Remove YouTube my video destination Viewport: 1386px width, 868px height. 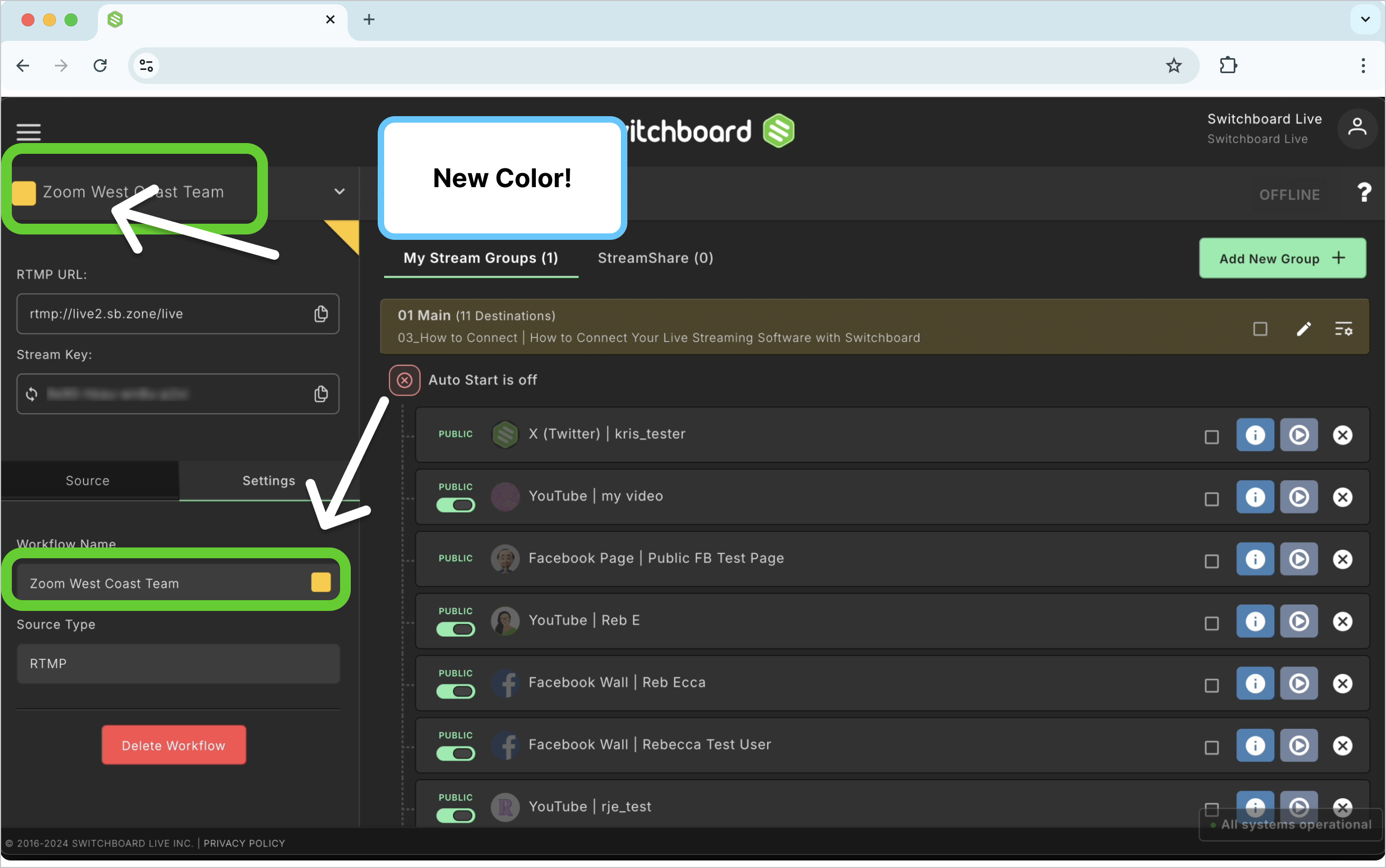pos(1342,497)
